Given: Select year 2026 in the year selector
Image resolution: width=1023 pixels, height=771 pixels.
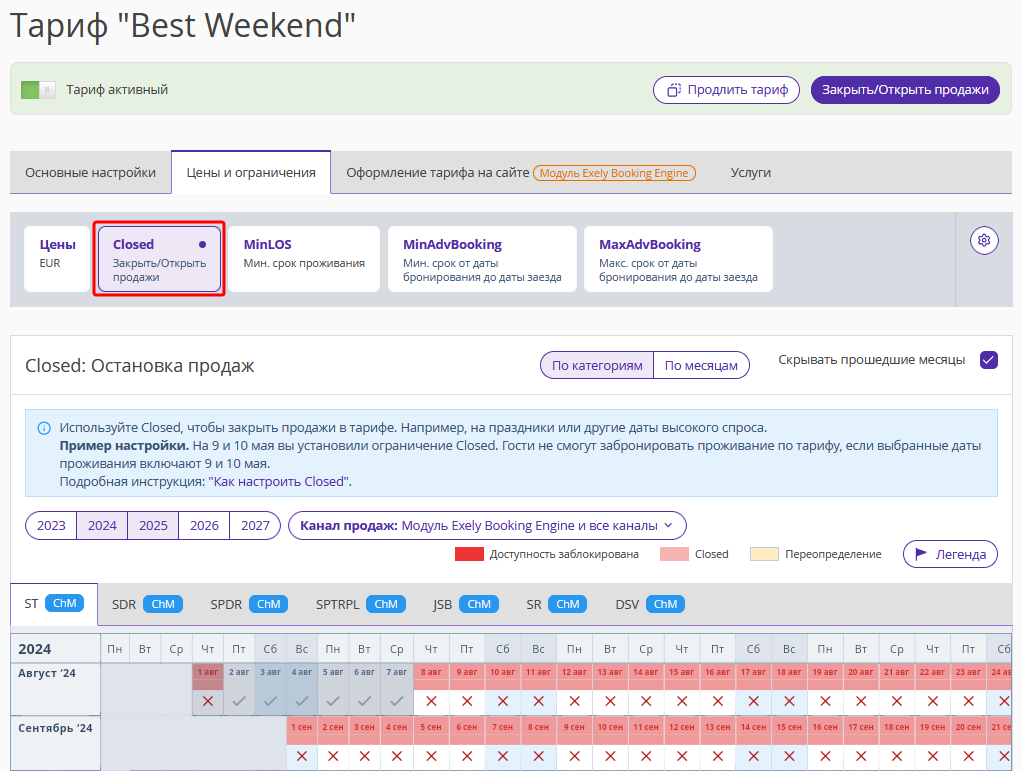Looking at the screenshot, I should (x=204, y=526).
